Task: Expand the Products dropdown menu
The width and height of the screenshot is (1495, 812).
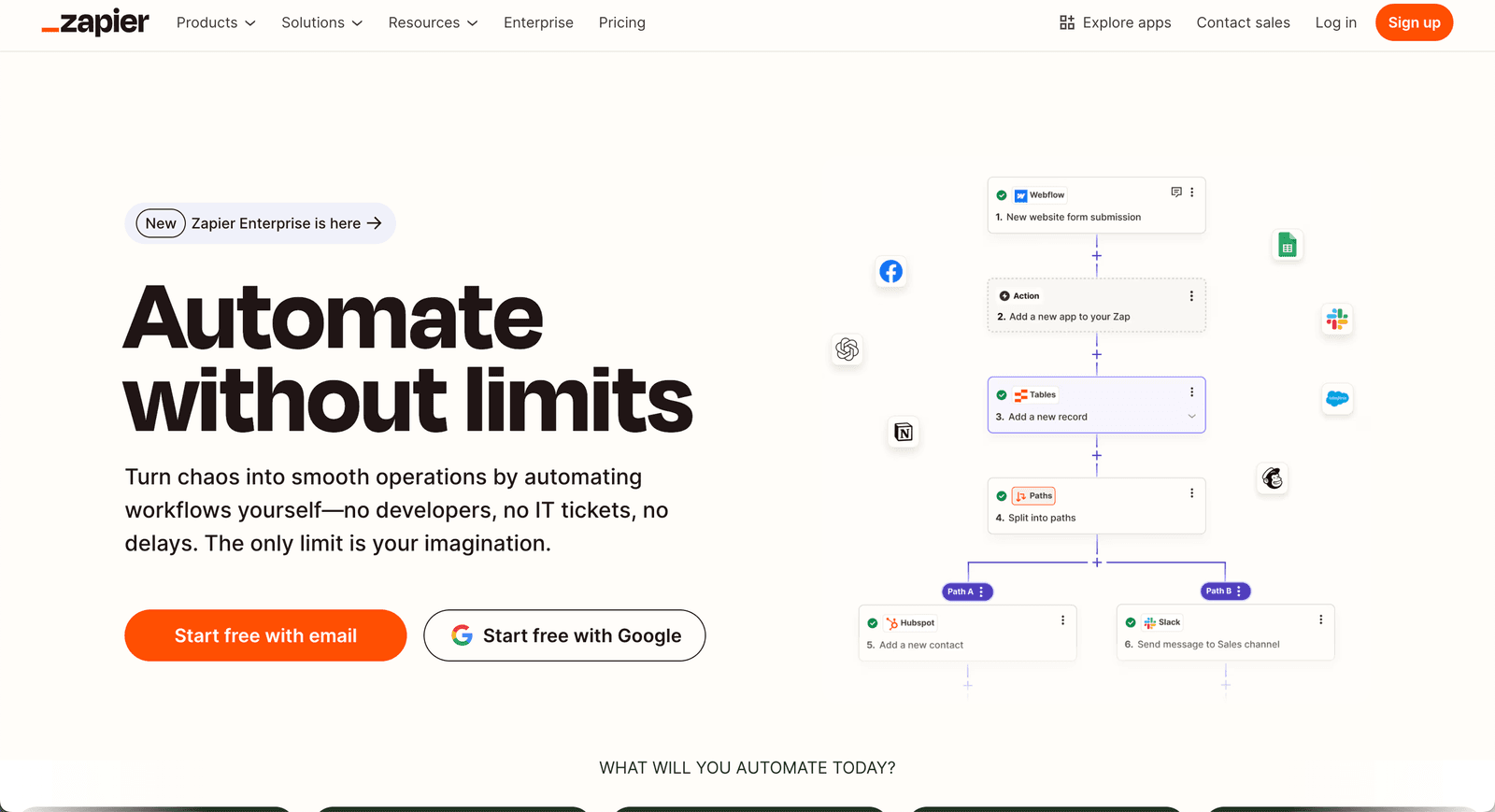Action: point(216,22)
